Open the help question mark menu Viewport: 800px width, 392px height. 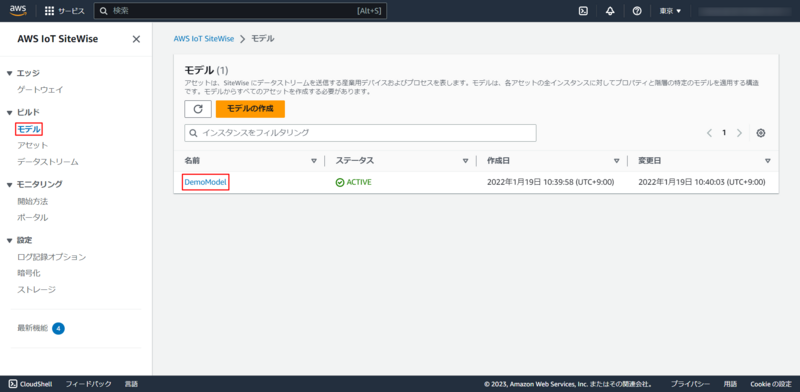tap(637, 11)
